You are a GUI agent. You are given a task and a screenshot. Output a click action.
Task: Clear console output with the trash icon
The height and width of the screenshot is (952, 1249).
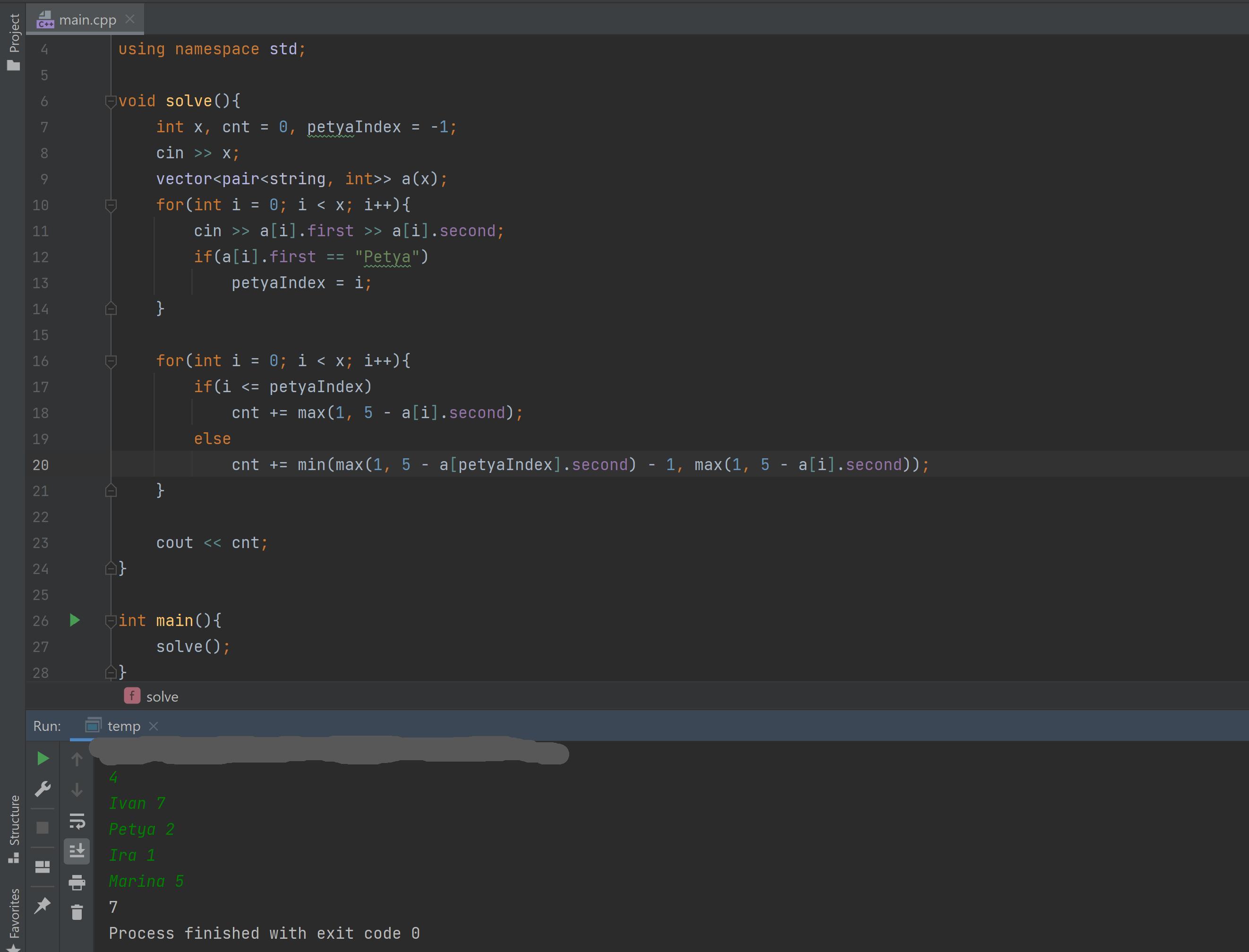pyautogui.click(x=77, y=912)
